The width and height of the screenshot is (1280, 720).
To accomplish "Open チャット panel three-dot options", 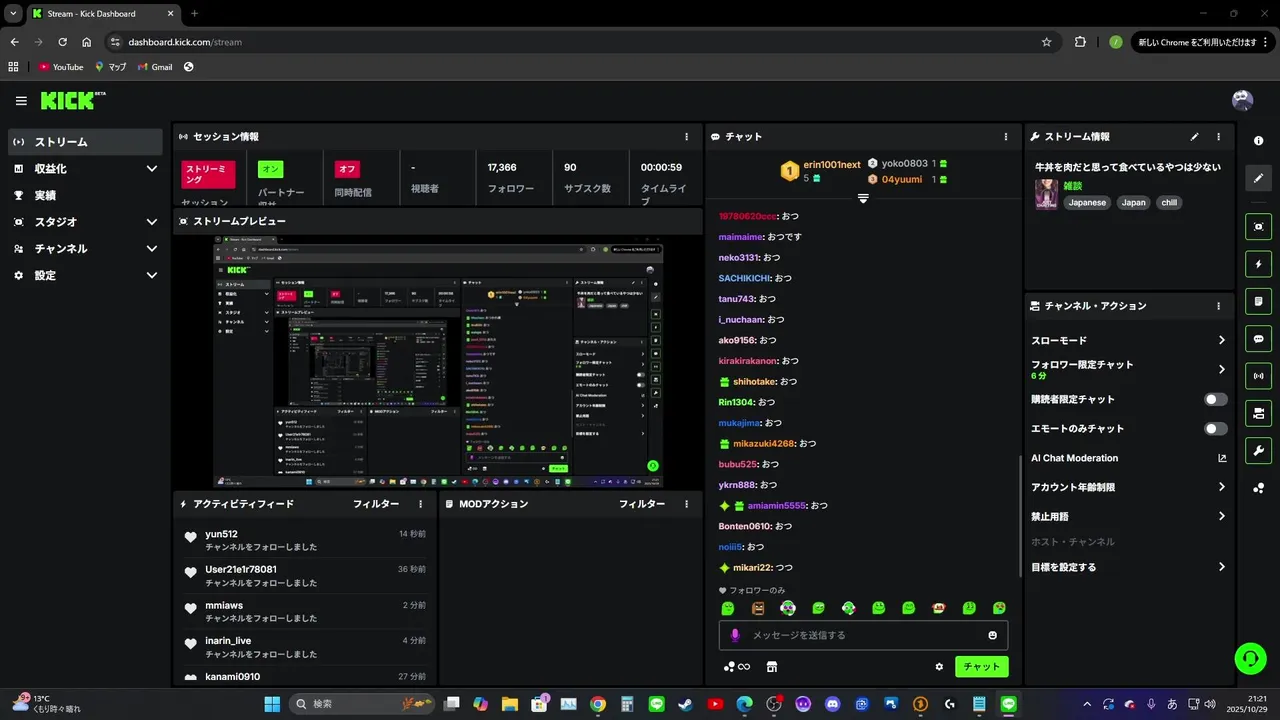I will click(1006, 137).
